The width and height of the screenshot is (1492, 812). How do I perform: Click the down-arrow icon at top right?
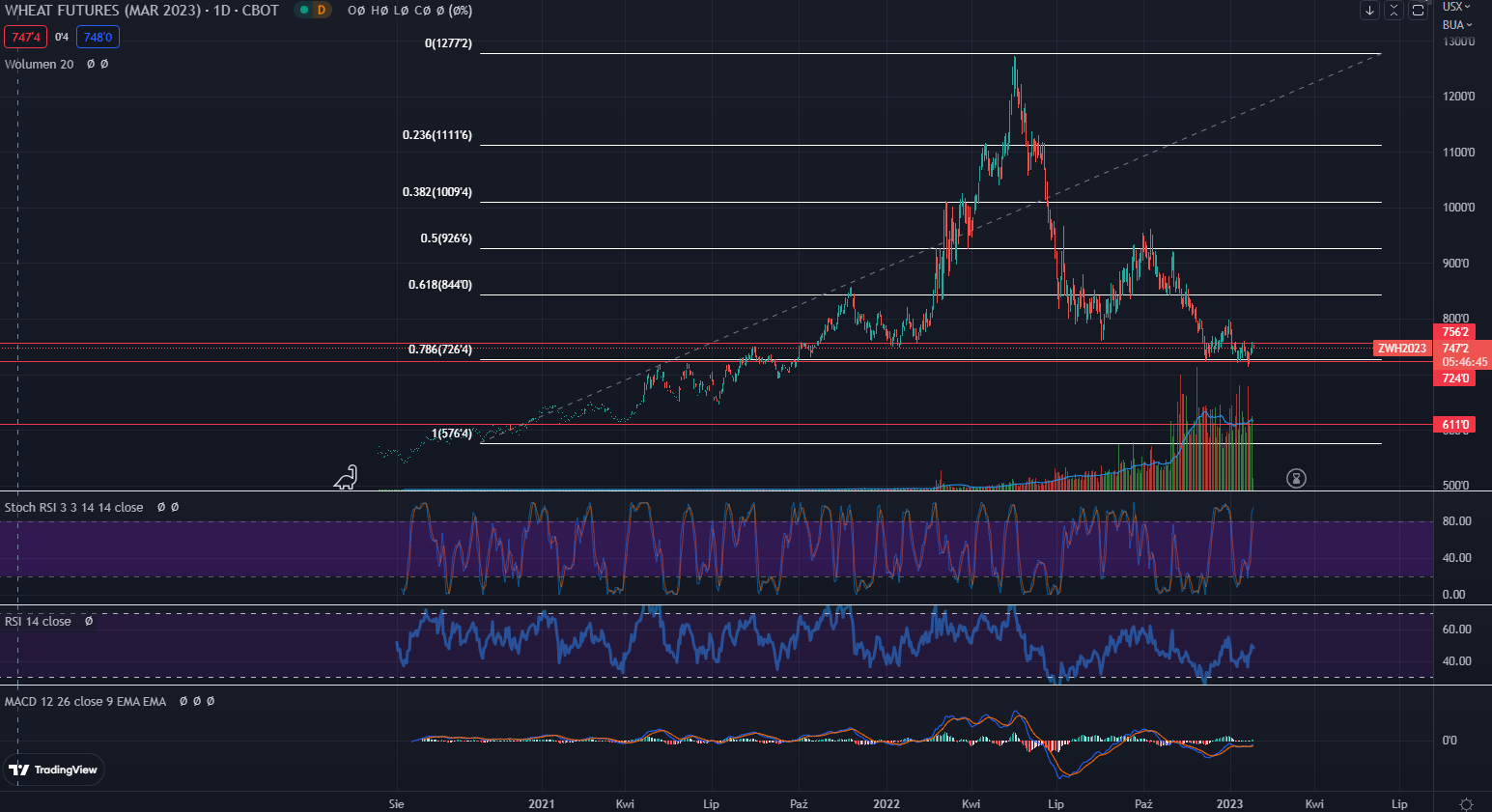1369,11
